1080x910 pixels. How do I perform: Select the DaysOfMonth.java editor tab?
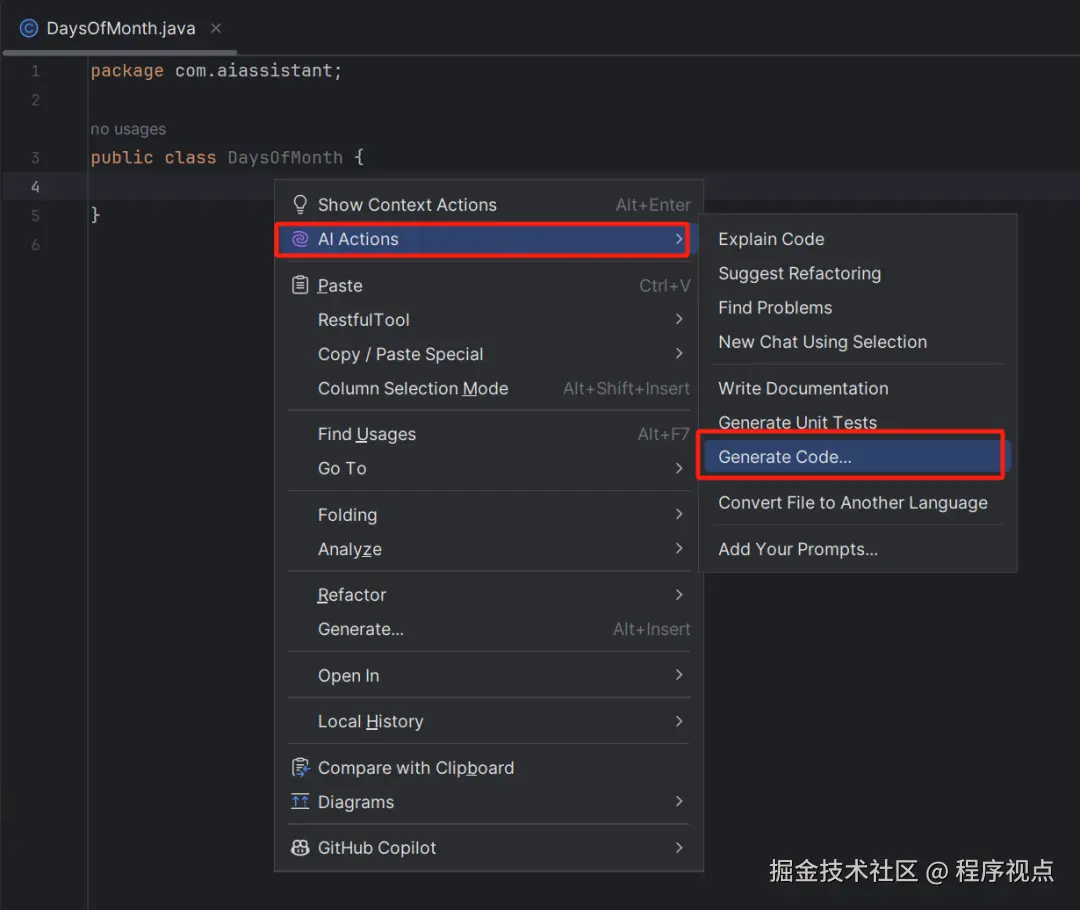point(120,28)
